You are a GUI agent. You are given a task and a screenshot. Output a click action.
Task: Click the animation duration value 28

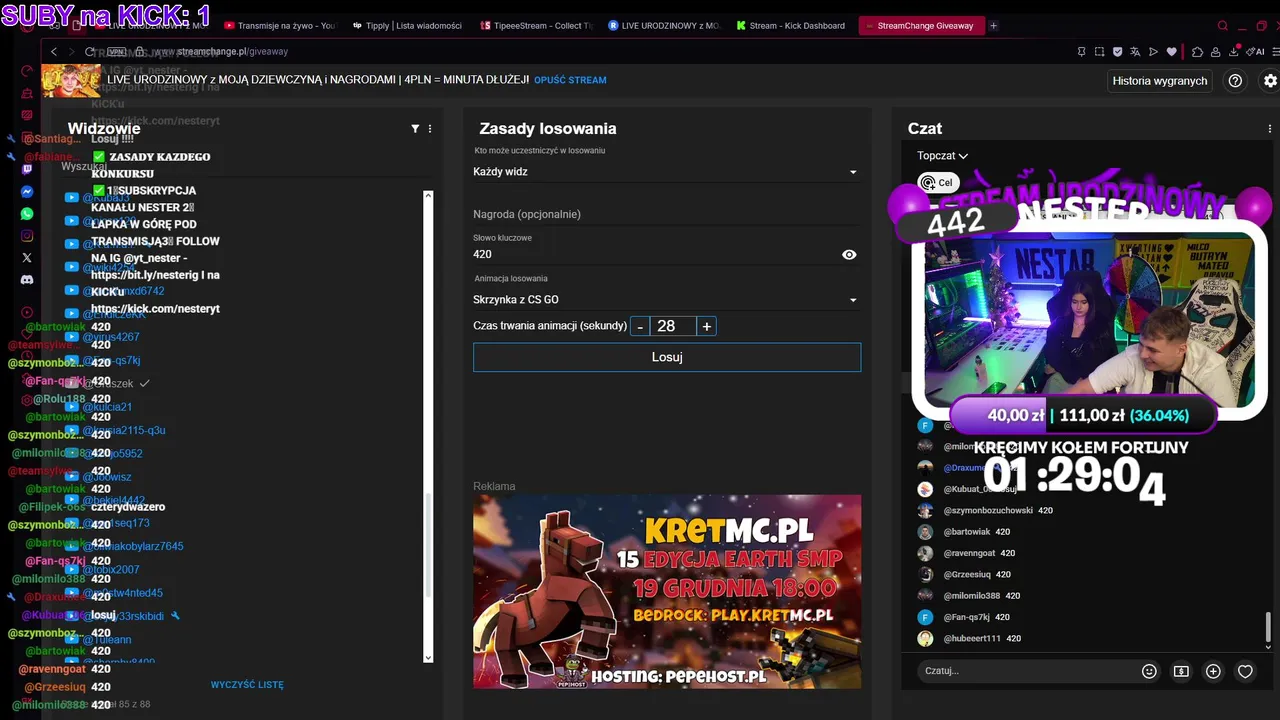click(673, 327)
